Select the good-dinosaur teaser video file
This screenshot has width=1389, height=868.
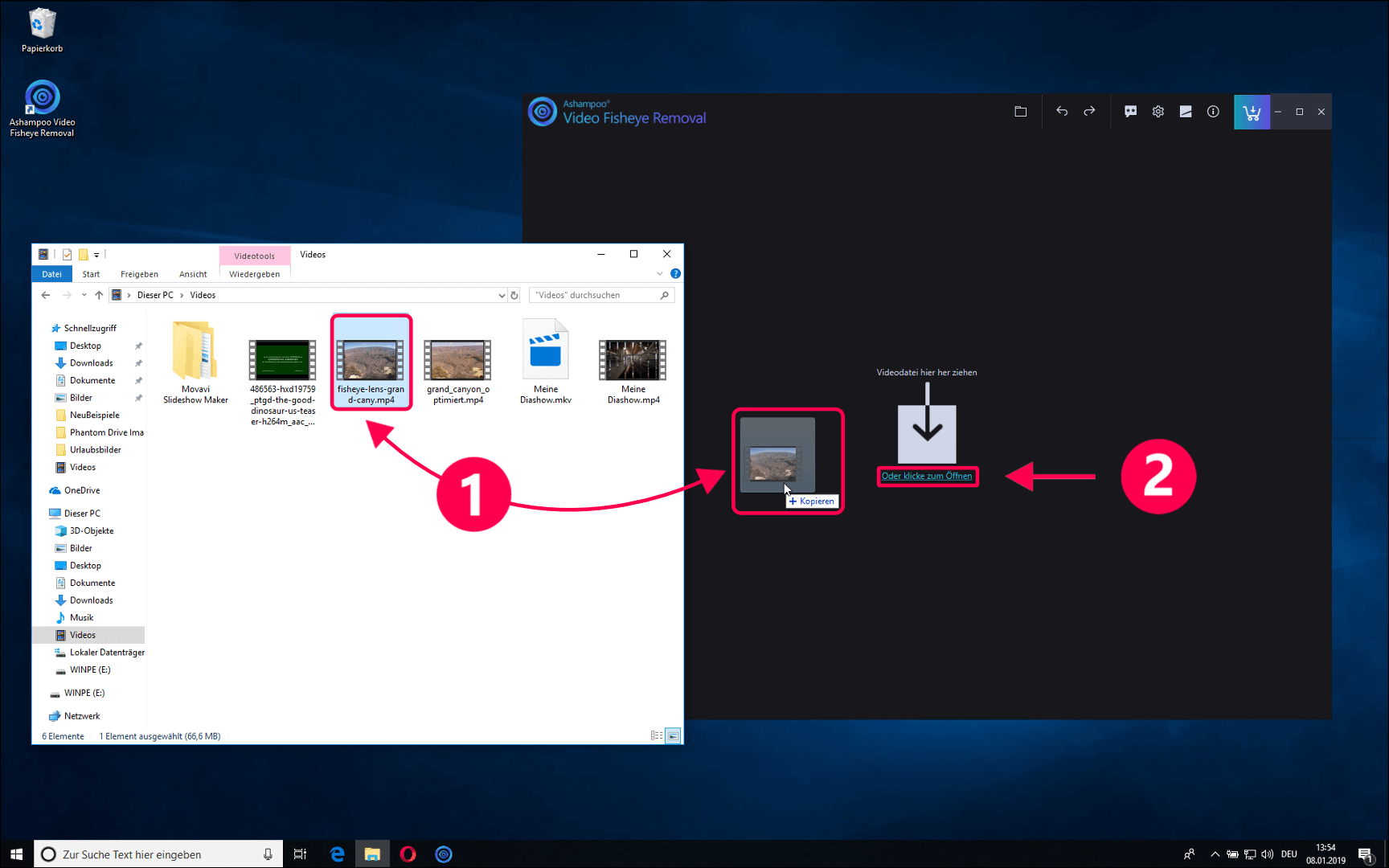click(283, 382)
